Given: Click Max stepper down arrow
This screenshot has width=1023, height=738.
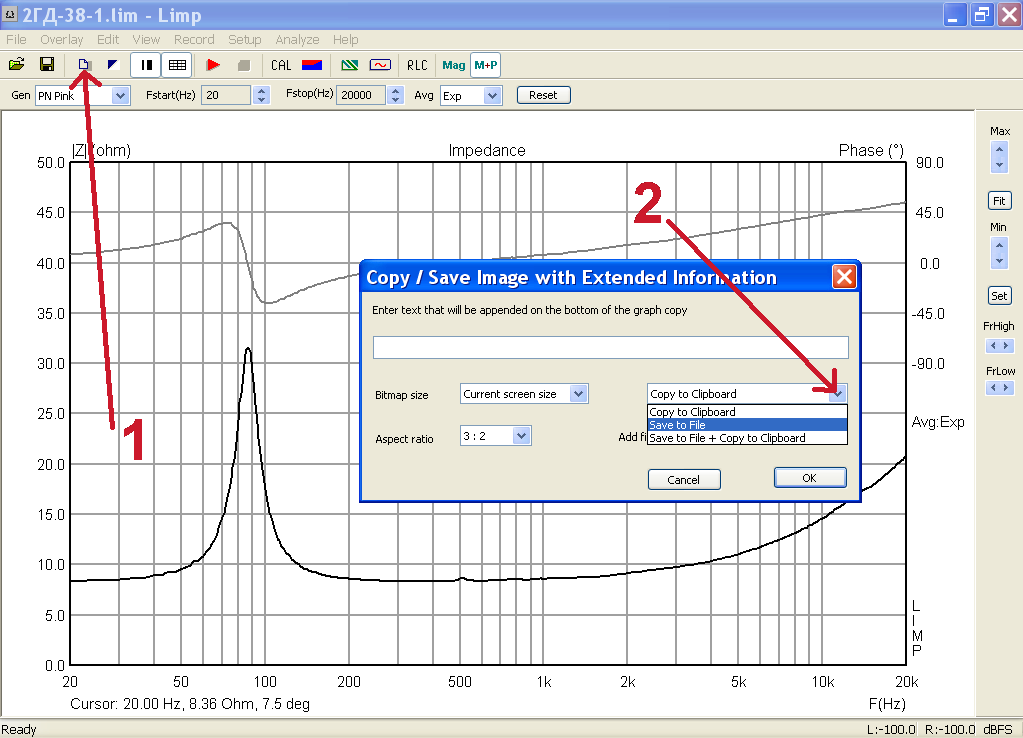Looking at the screenshot, I should click(x=999, y=164).
